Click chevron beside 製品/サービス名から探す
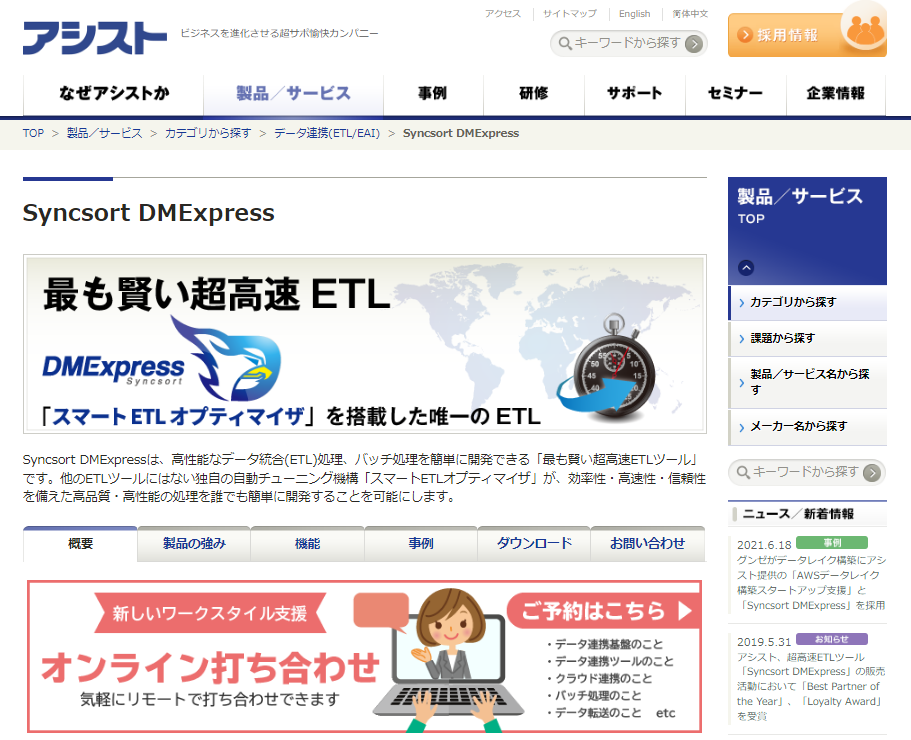Image resolution: width=911 pixels, height=740 pixels. point(742,383)
